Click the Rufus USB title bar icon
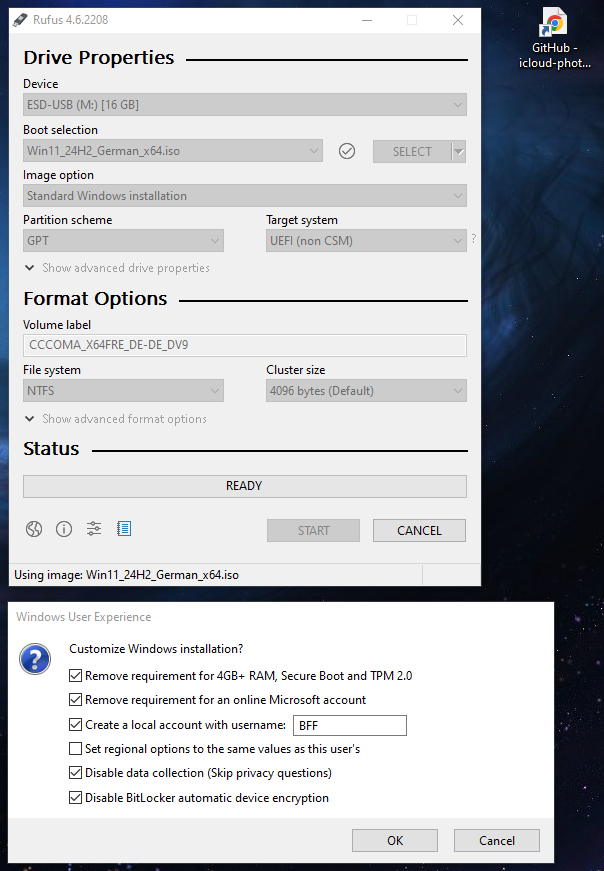This screenshot has height=871, width=604. point(21,19)
